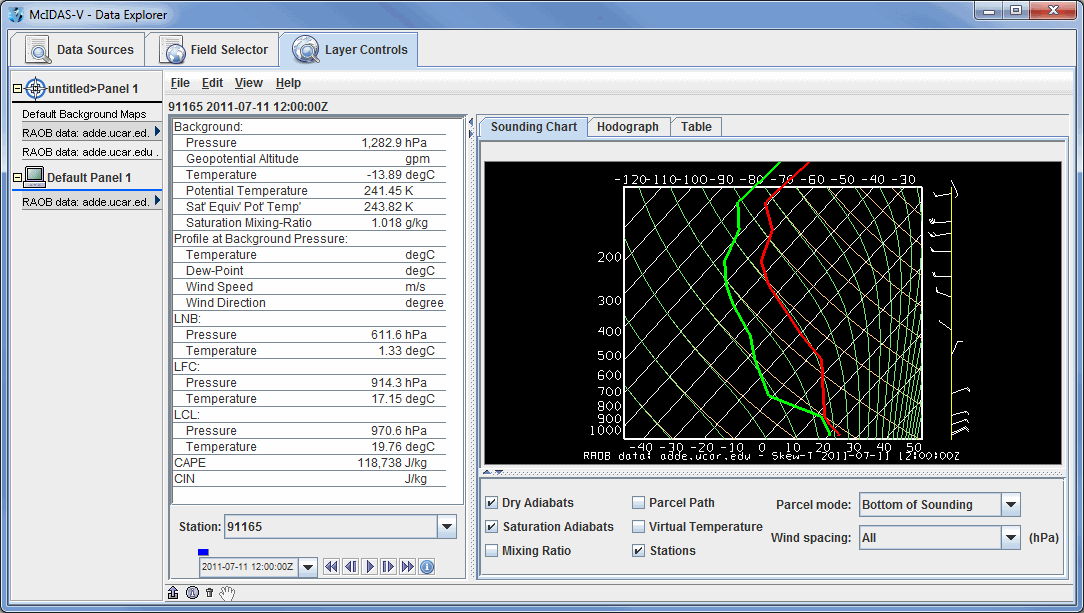The width and height of the screenshot is (1084, 613).
Task: Open the Station 91165 dropdown
Action: click(447, 527)
